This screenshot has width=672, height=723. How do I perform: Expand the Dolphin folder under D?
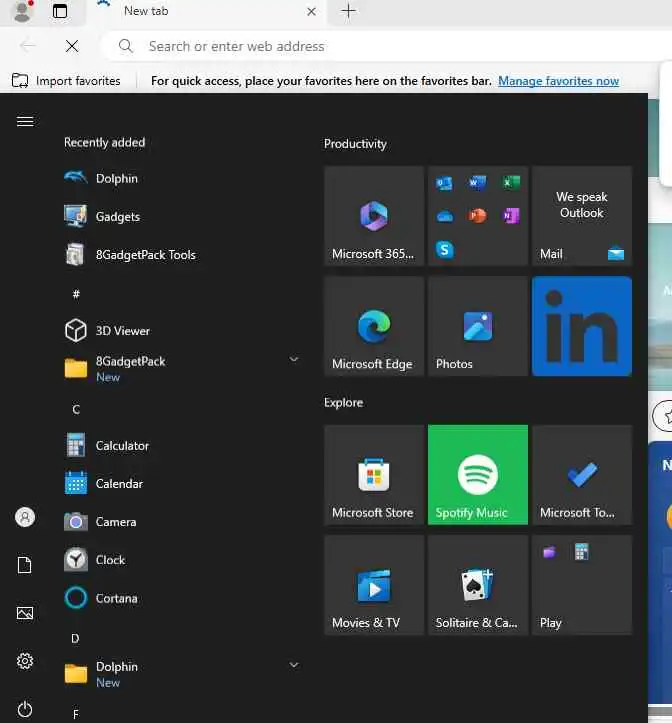[x=182, y=674]
